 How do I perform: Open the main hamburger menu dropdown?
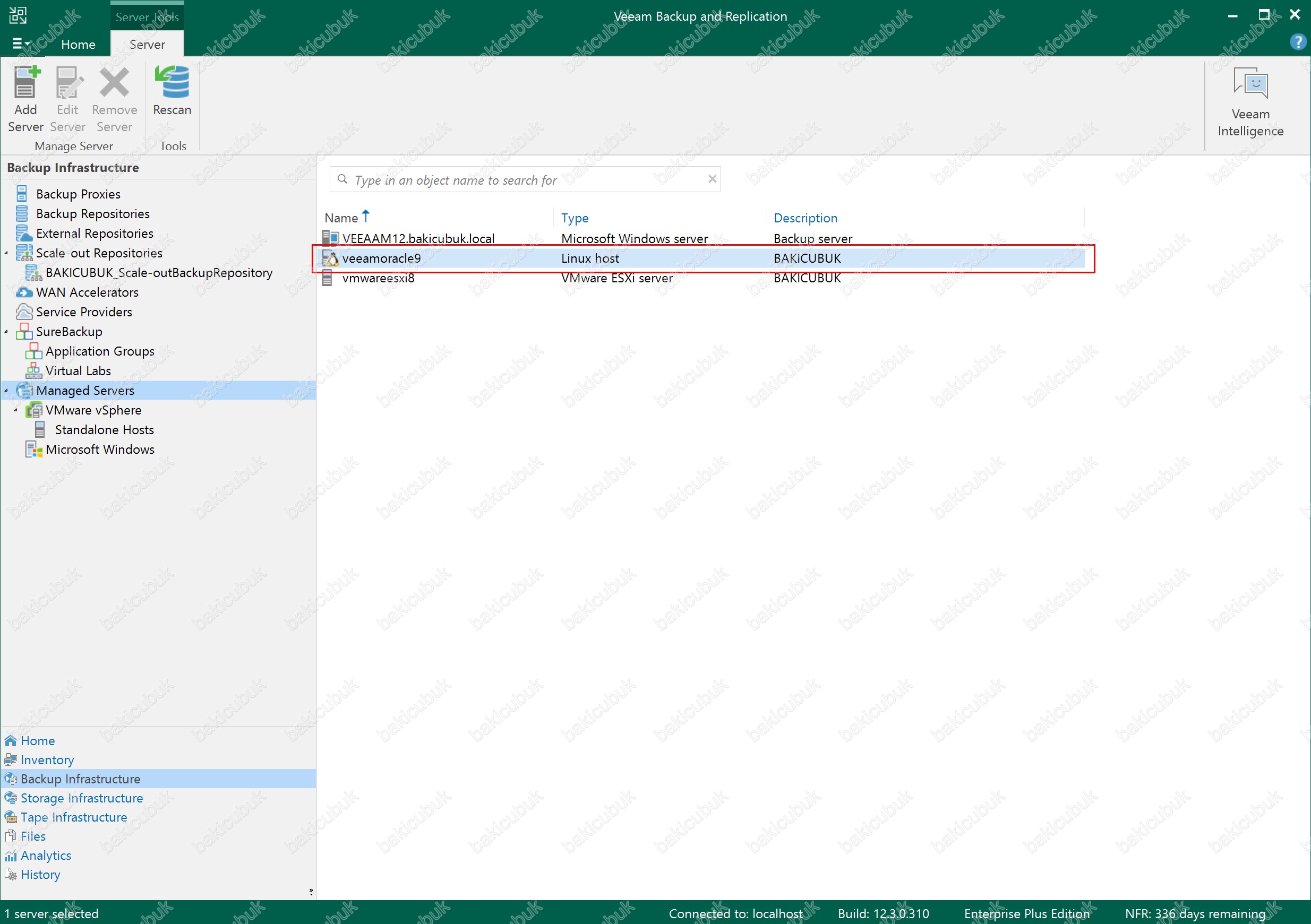click(x=21, y=44)
